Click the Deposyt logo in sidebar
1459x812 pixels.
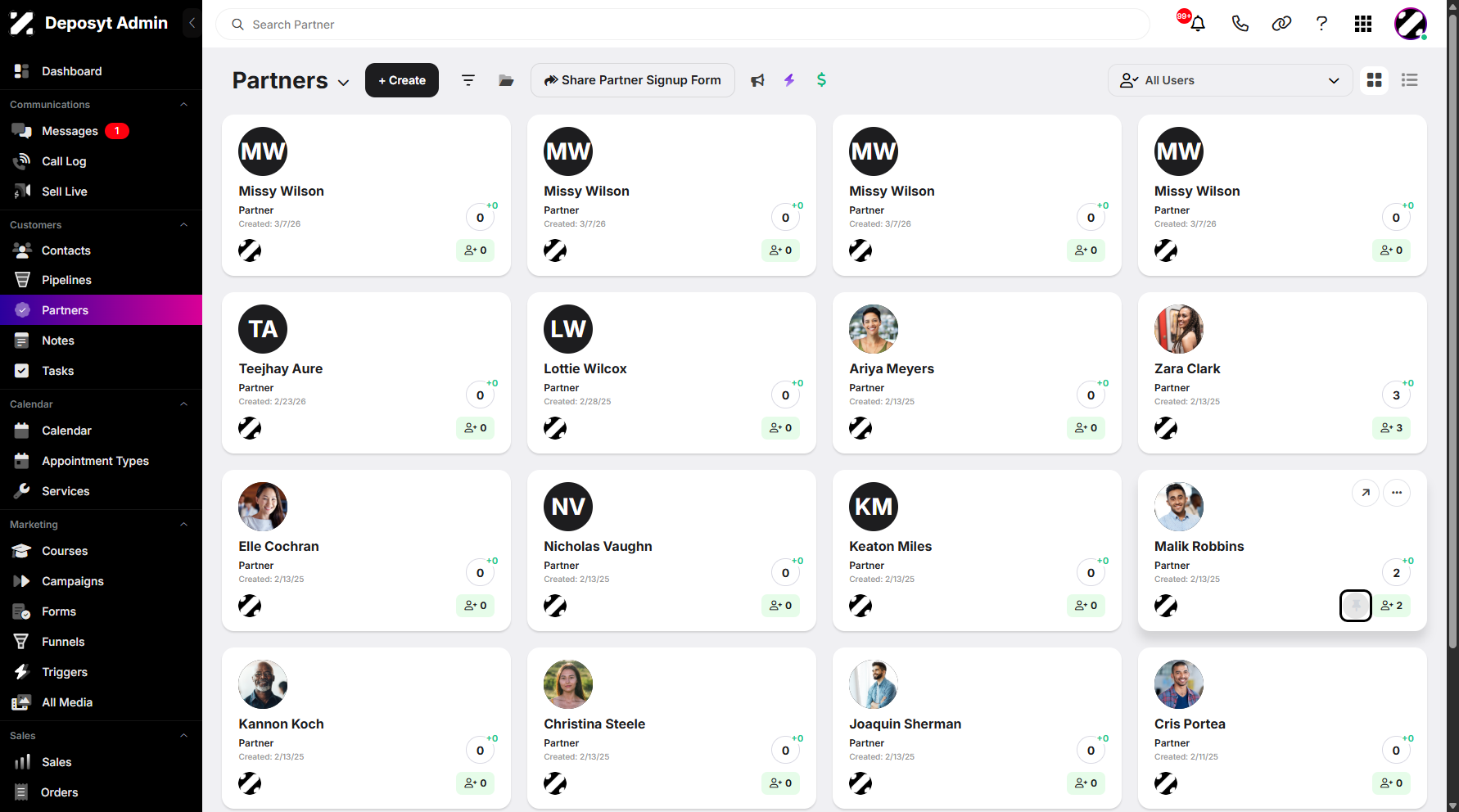pyautogui.click(x=22, y=23)
